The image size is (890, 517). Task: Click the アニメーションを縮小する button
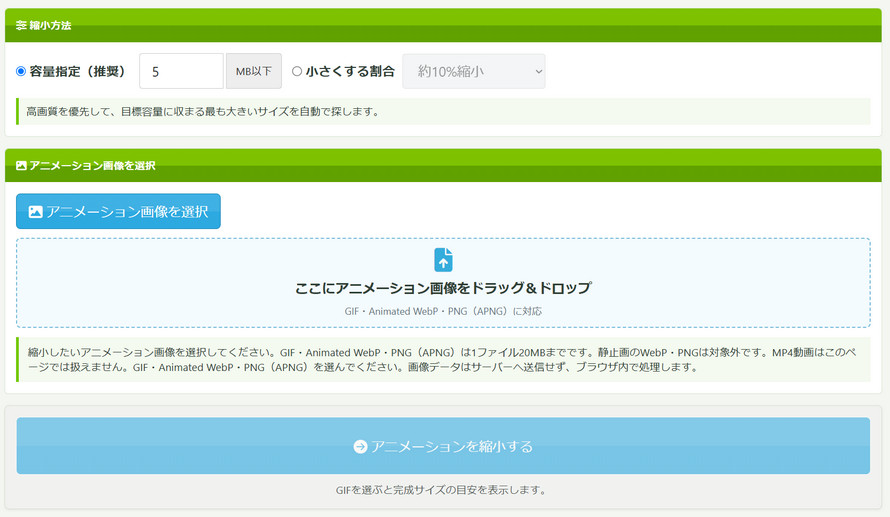[443, 446]
